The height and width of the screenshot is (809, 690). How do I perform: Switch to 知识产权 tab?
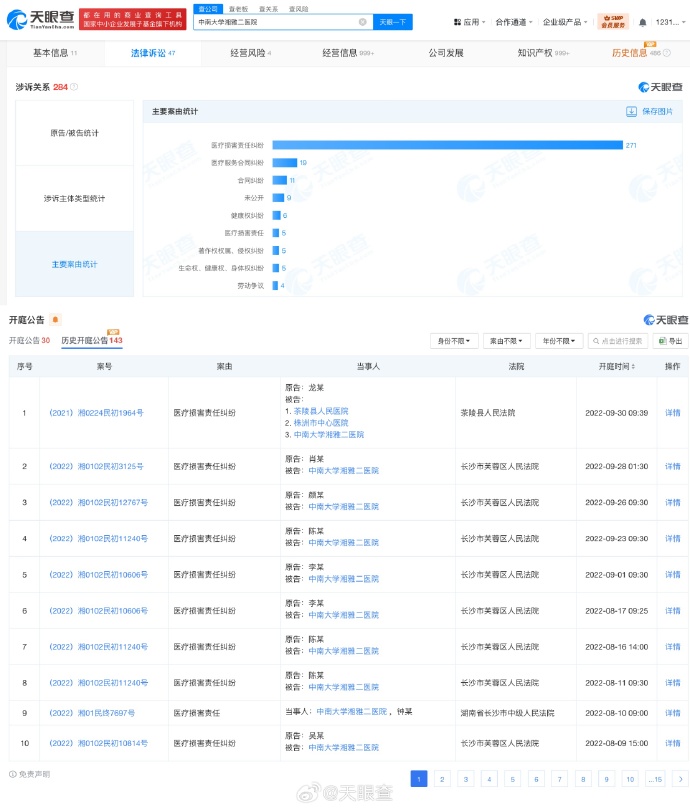click(543, 53)
